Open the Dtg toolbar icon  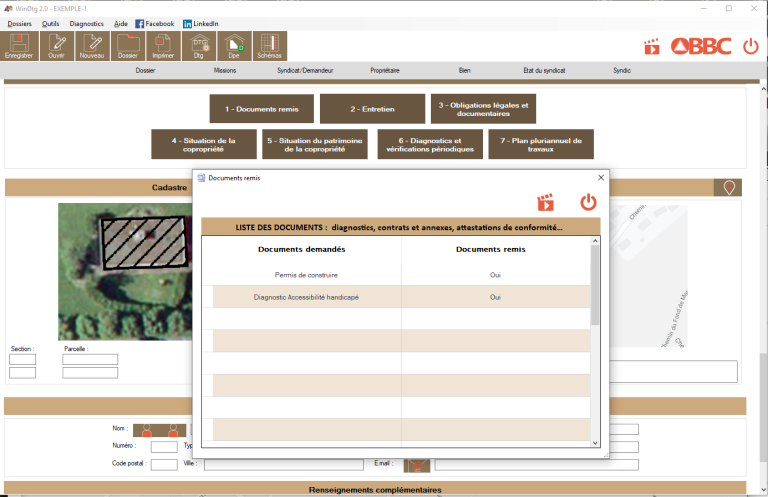tap(199, 46)
